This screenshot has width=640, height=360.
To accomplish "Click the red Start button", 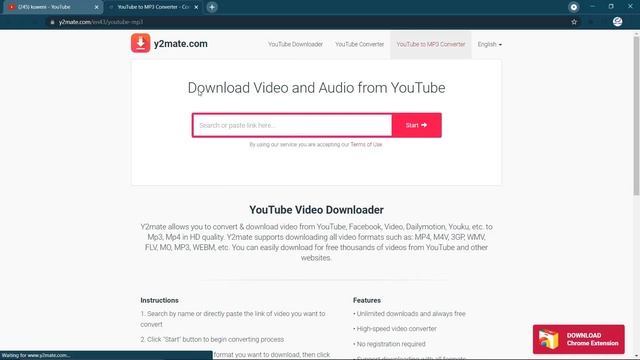I will (x=416, y=125).
